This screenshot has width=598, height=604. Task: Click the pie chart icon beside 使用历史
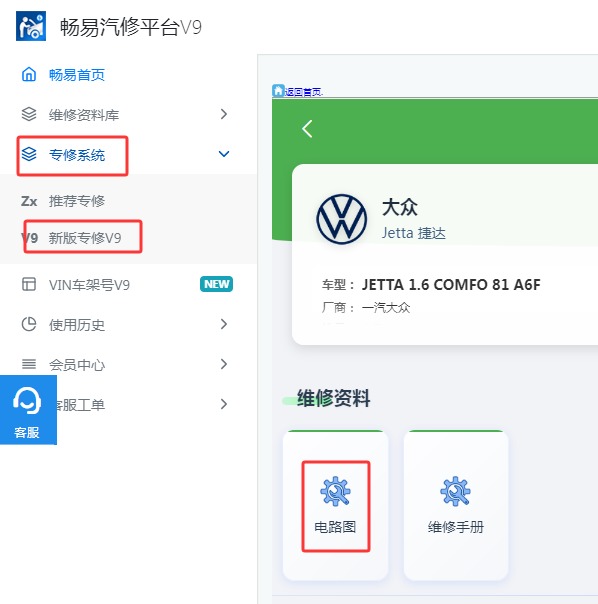coord(29,324)
